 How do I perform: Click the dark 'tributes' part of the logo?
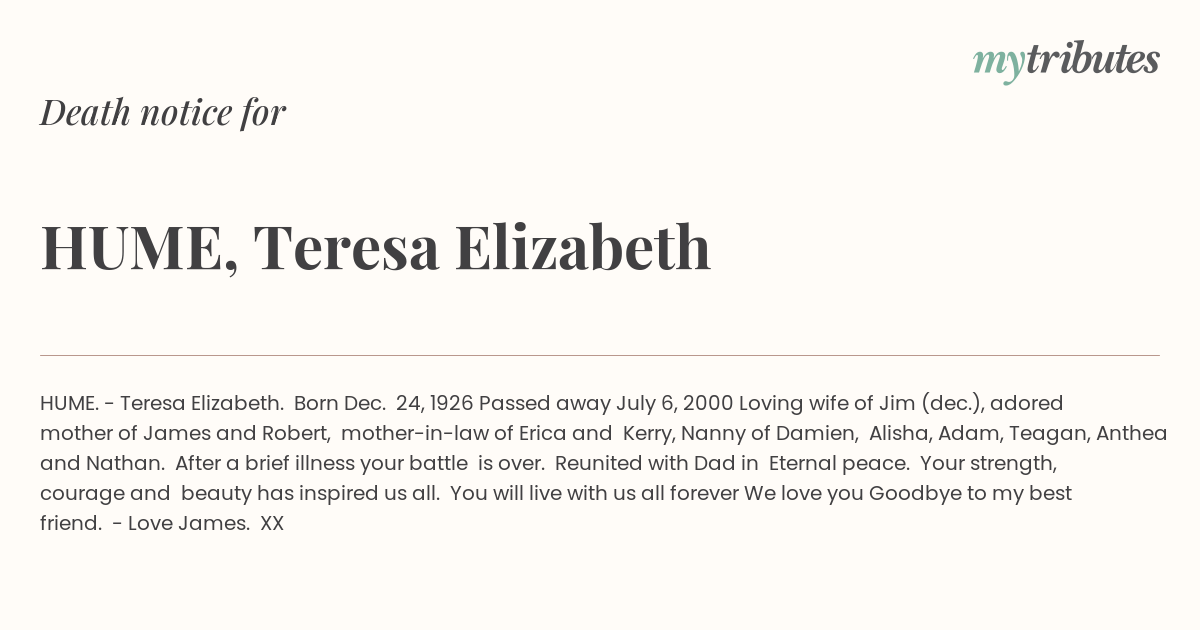1092,59
